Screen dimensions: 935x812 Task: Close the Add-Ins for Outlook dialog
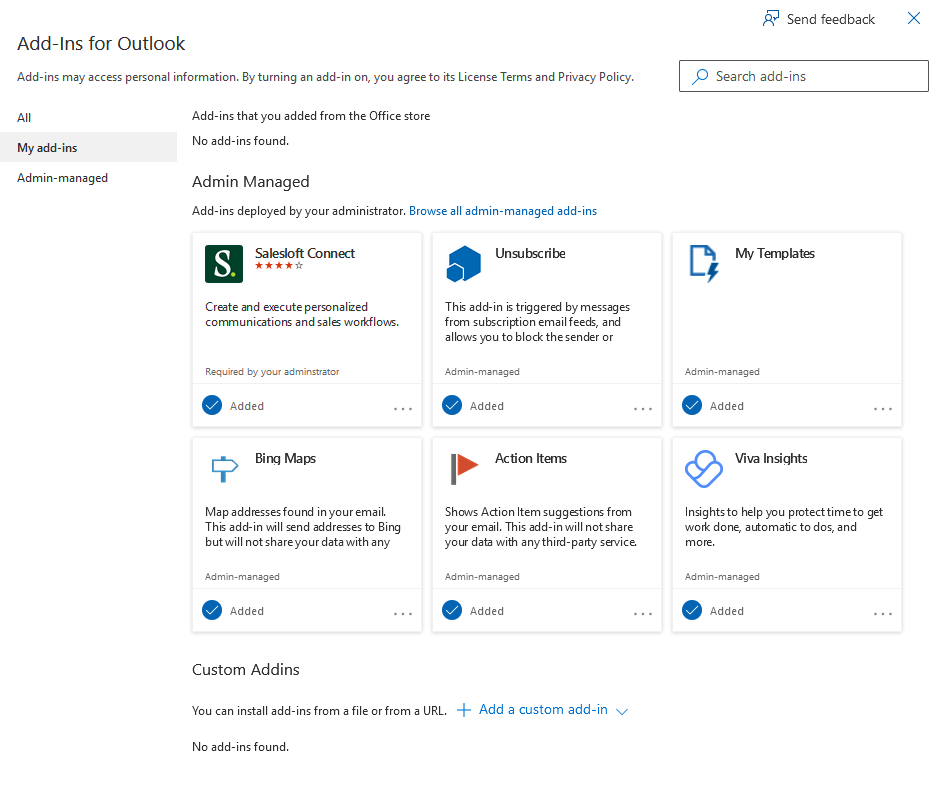pos(914,18)
